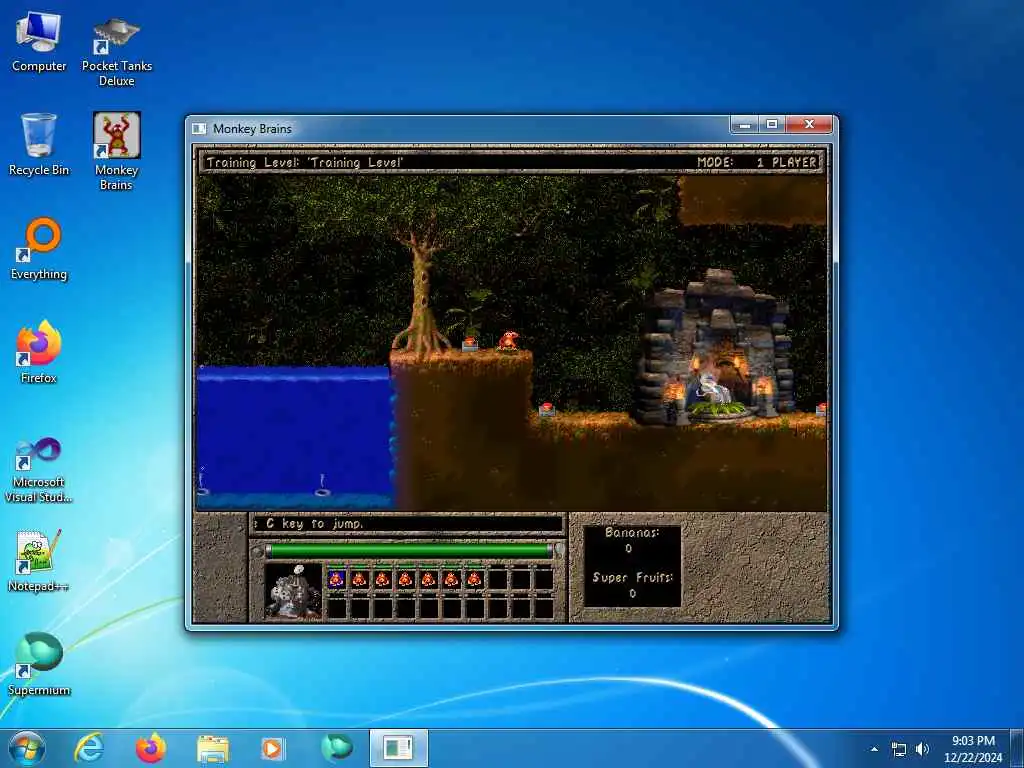The width and height of the screenshot is (1024, 768).
Task: Click the 'MODE: 1 PLAYER' text
Action: (757, 162)
